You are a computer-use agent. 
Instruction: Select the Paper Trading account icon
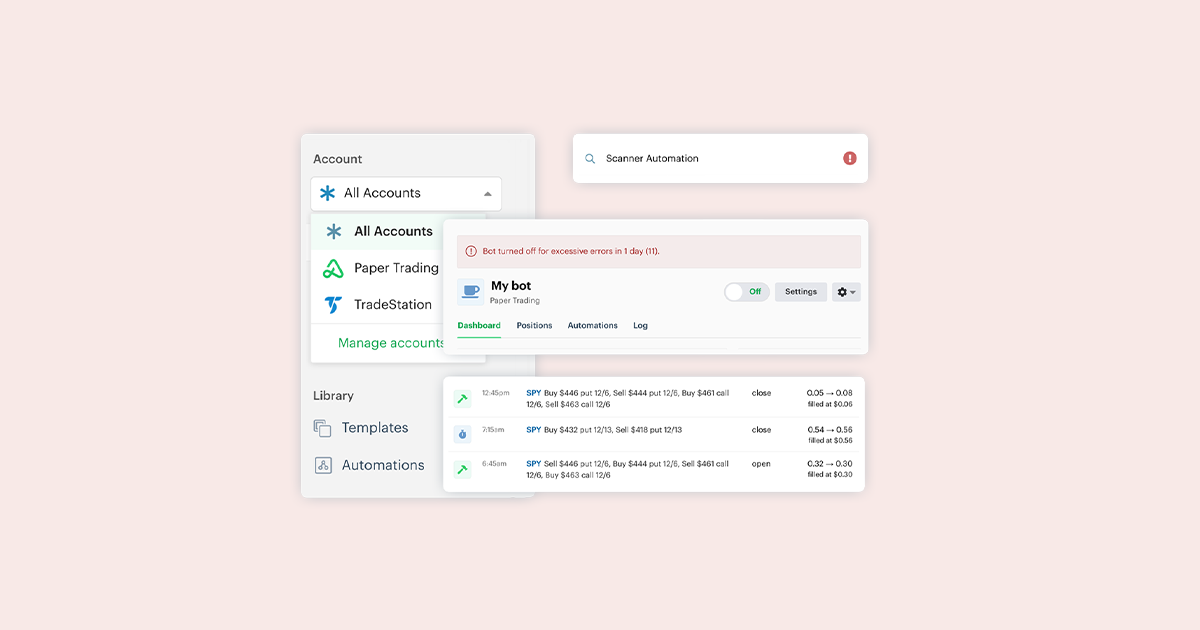(334, 267)
